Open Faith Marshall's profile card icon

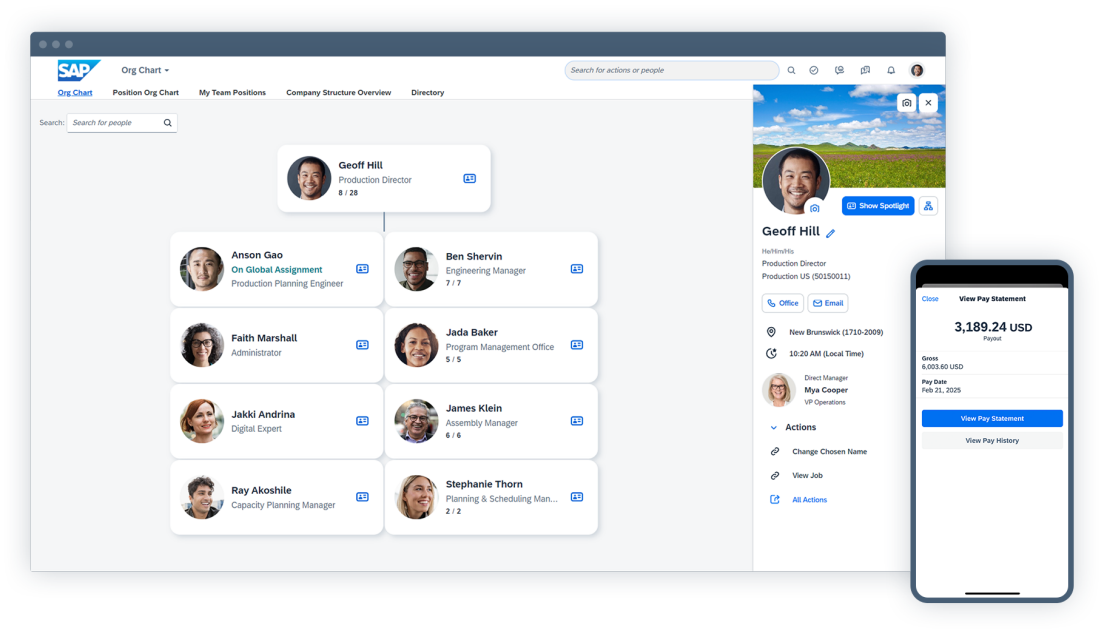tap(362, 345)
